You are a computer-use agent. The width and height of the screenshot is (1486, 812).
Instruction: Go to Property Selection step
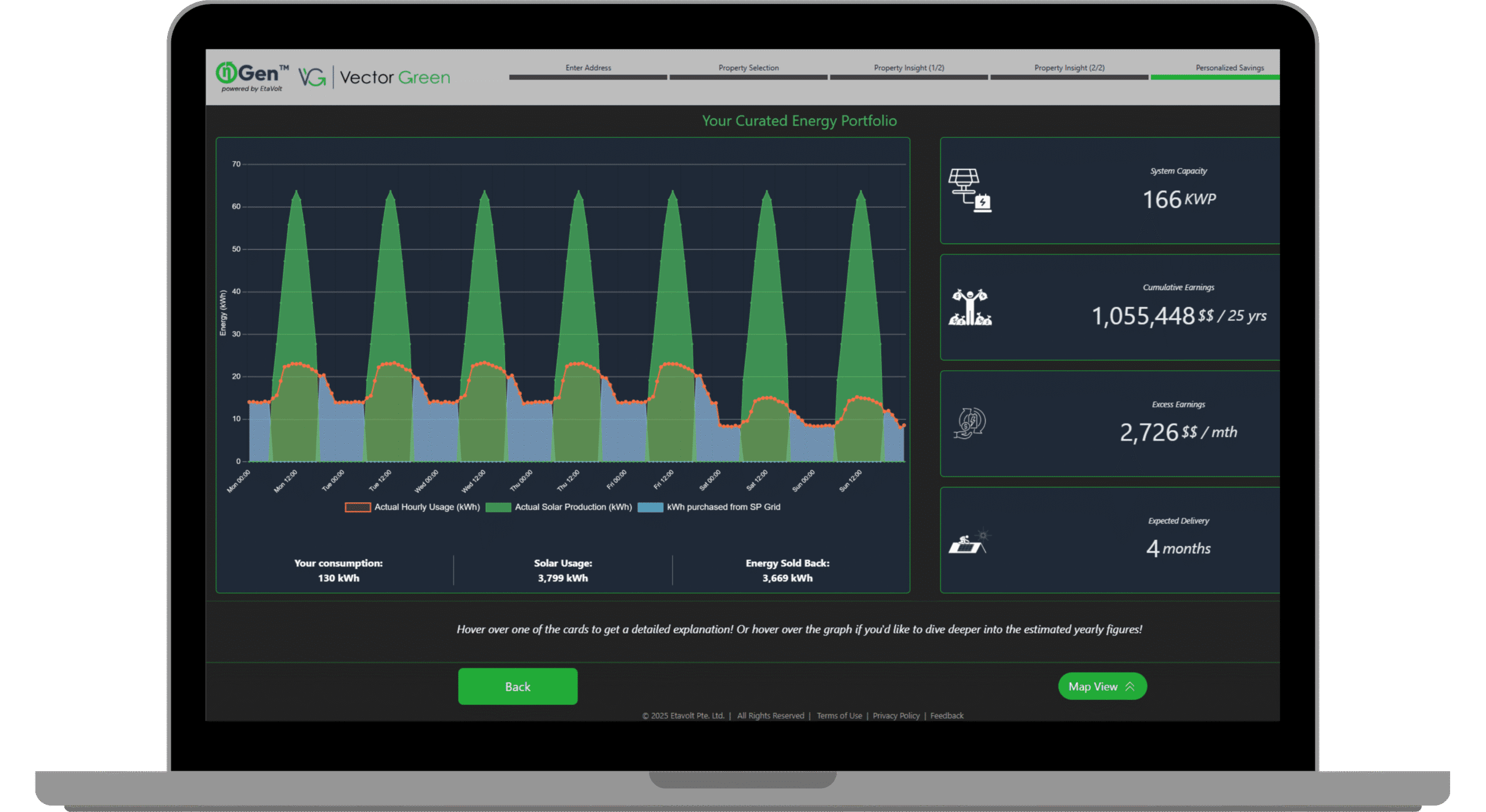pyautogui.click(x=748, y=68)
